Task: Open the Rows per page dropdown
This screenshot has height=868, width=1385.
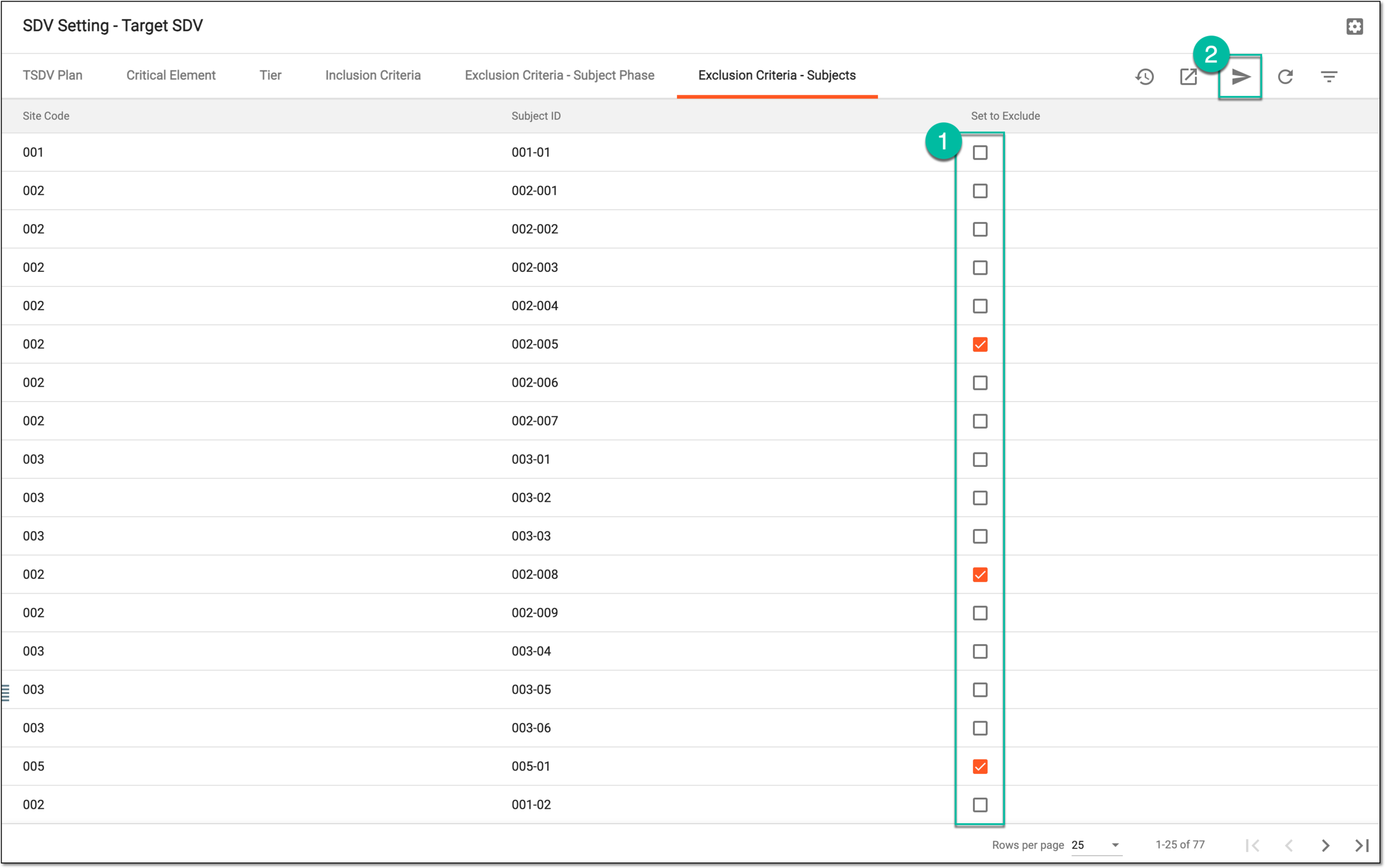Action: (1096, 845)
